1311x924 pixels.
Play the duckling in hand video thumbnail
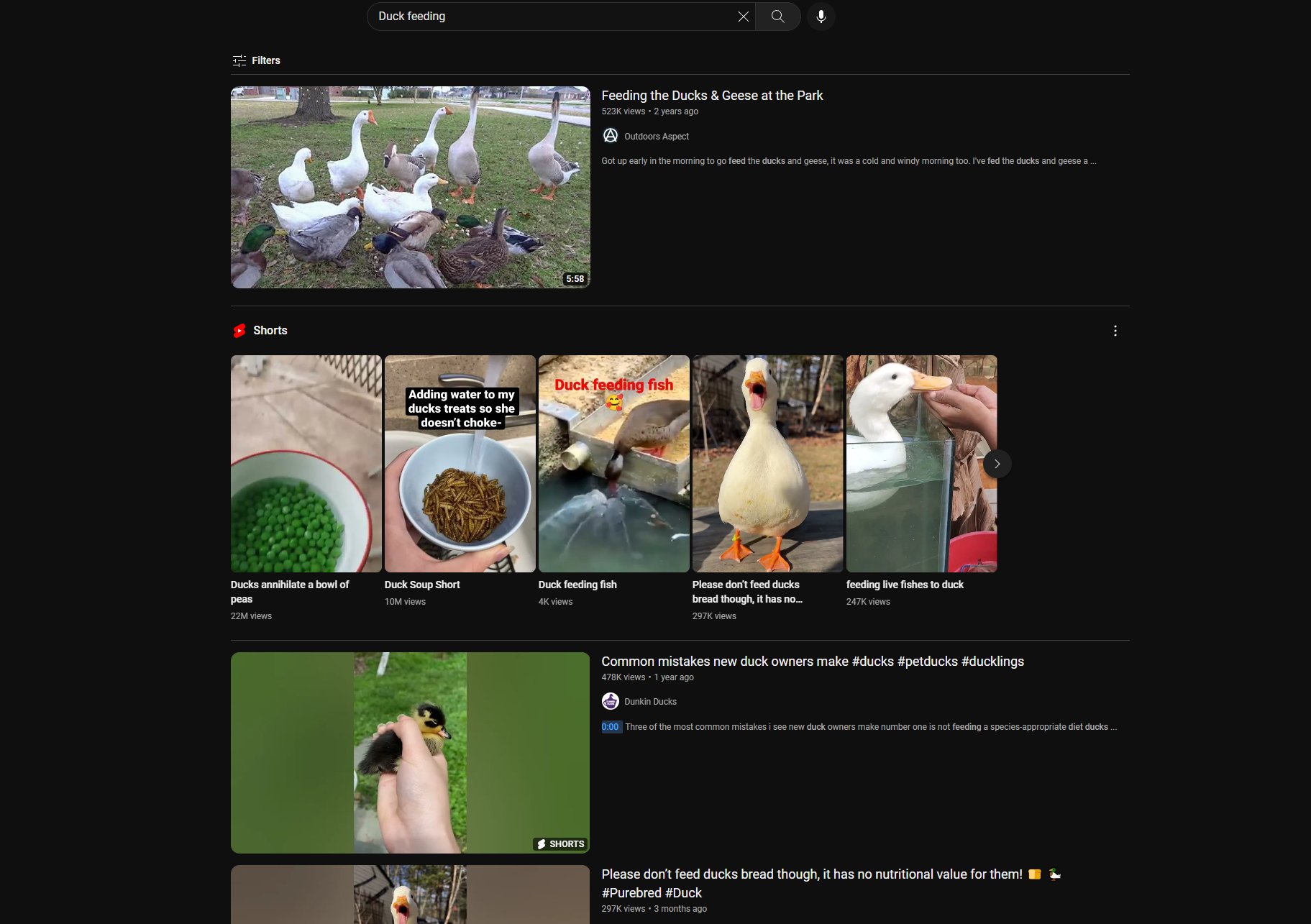[x=410, y=752]
